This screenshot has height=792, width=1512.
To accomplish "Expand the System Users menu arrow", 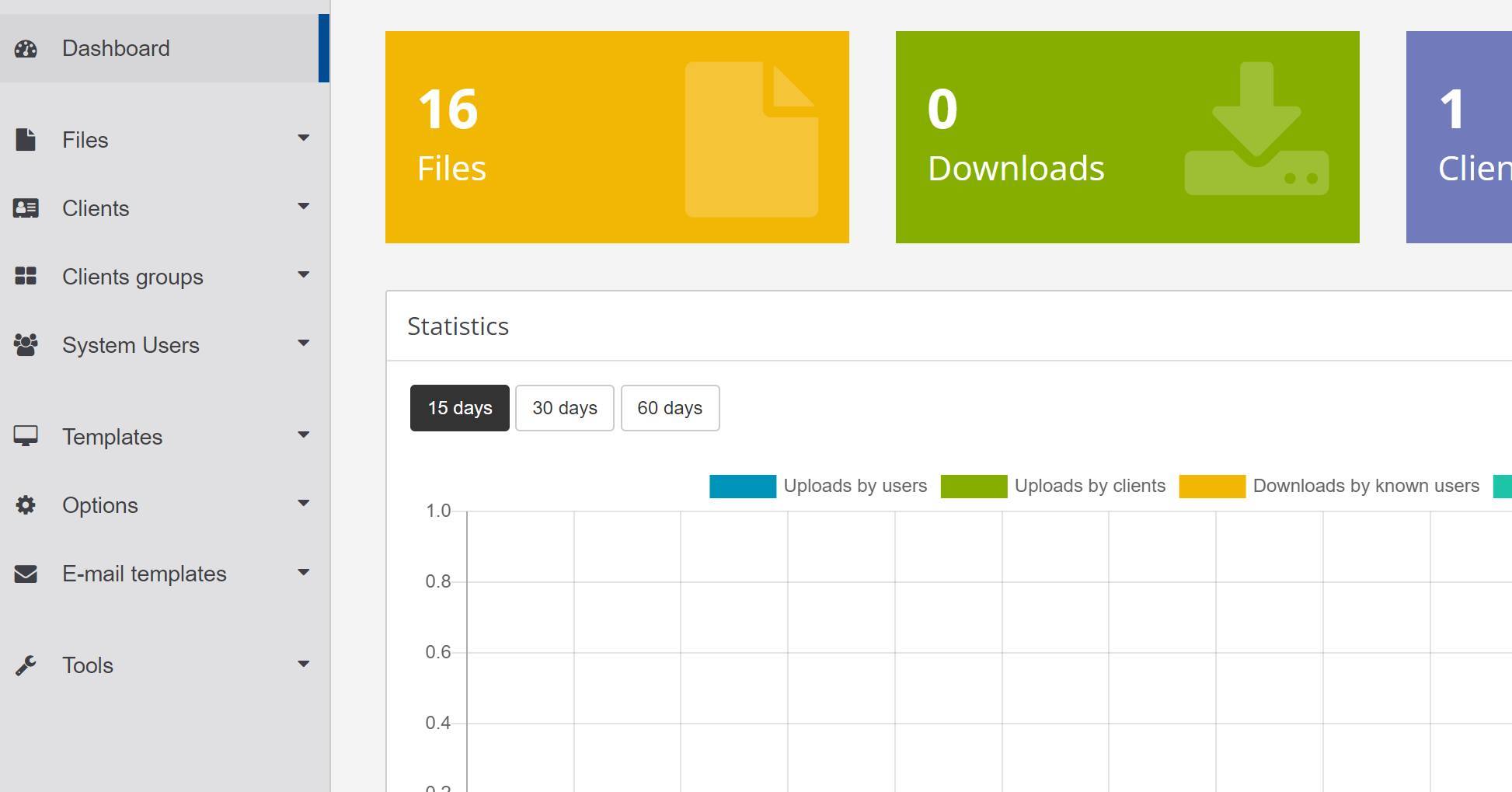I will coord(304,344).
